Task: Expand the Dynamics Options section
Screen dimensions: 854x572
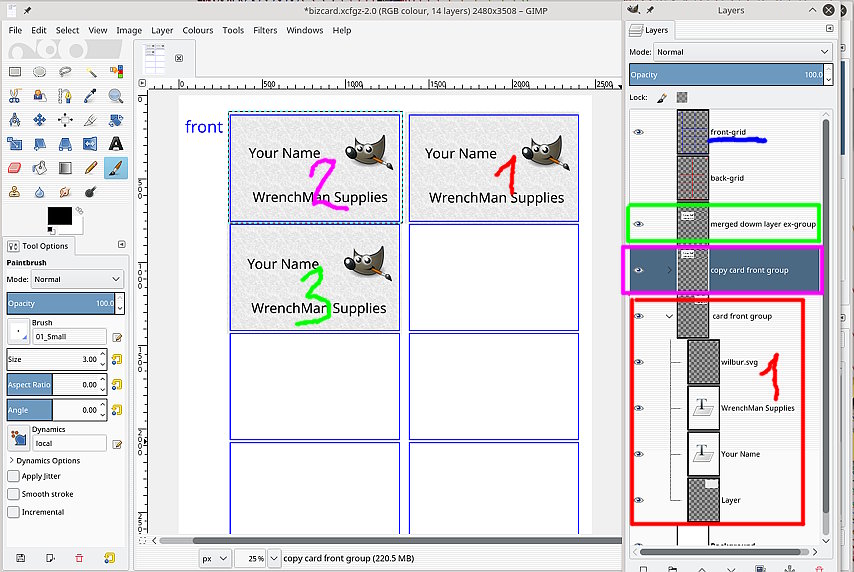Action: click(11, 461)
